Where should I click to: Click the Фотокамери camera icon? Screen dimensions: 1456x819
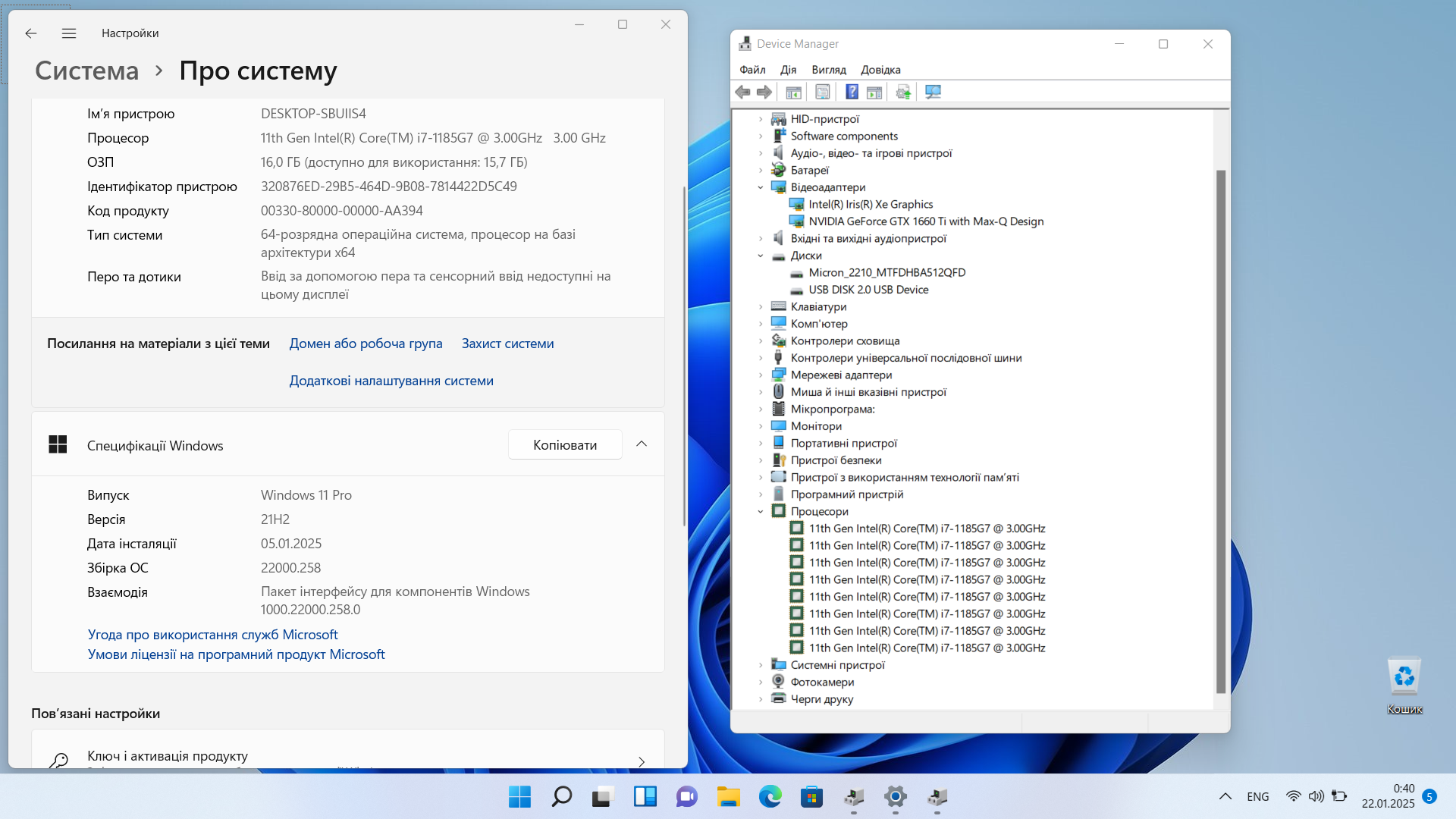(778, 682)
